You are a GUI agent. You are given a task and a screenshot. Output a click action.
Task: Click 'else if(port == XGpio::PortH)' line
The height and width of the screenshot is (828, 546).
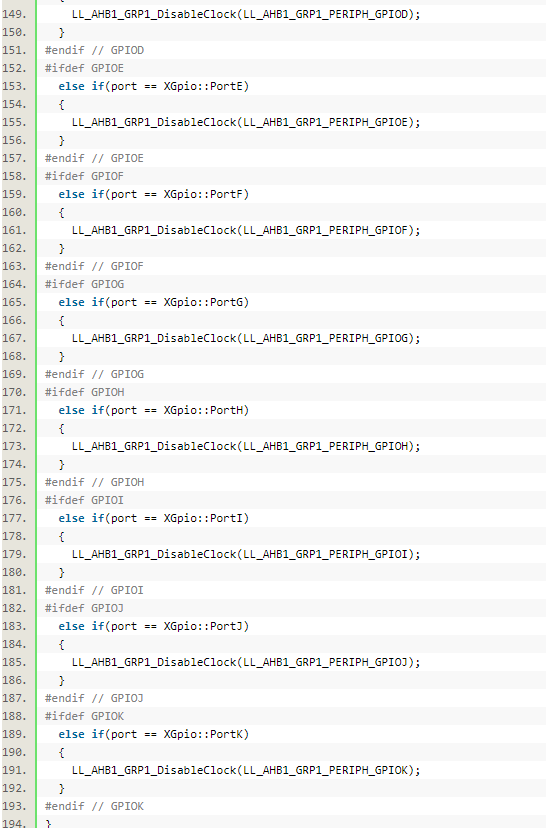(x=154, y=410)
